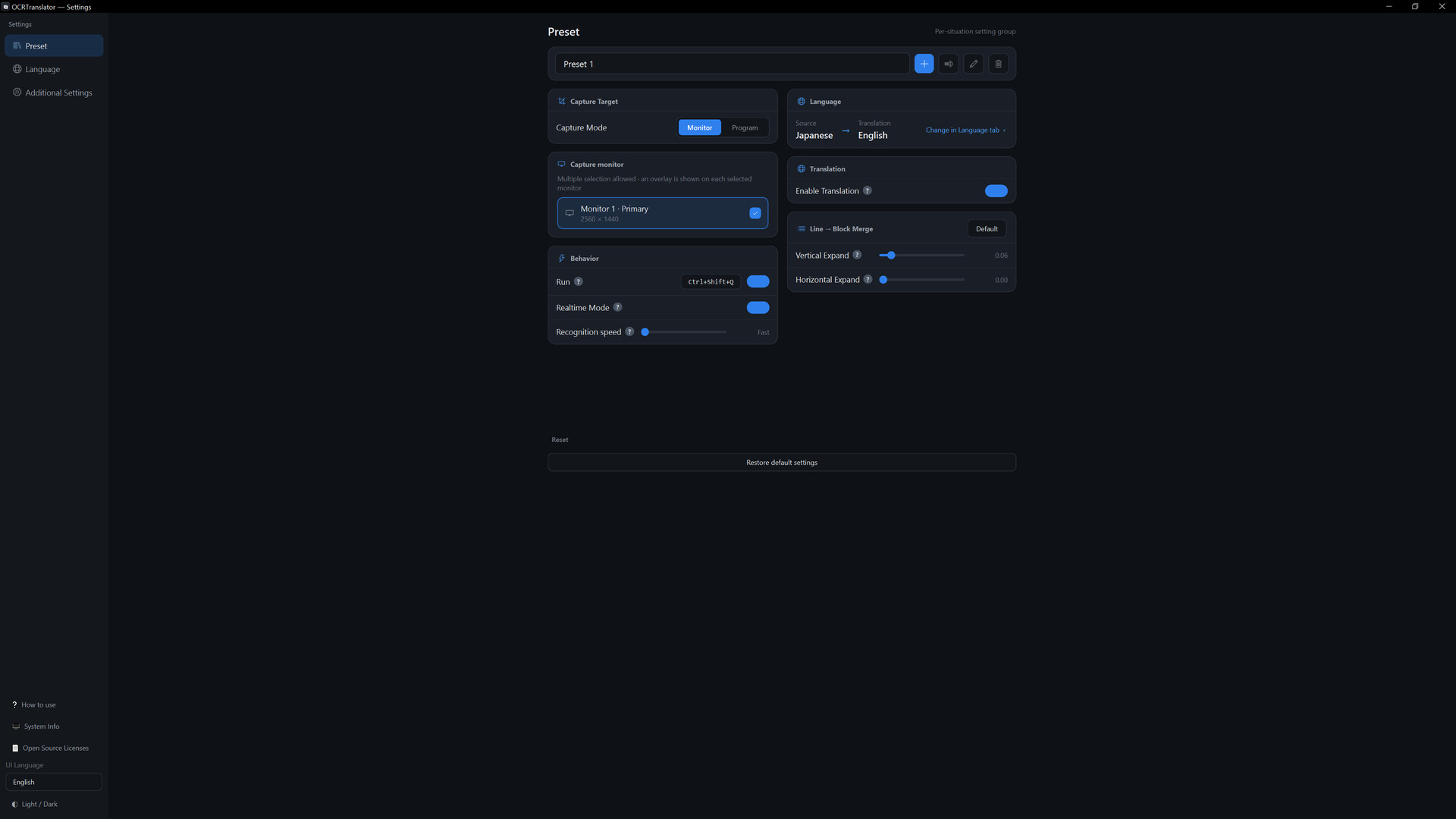This screenshot has width=1456, height=819.
Task: Follow Change in Language tab link
Action: pyautogui.click(x=965, y=130)
